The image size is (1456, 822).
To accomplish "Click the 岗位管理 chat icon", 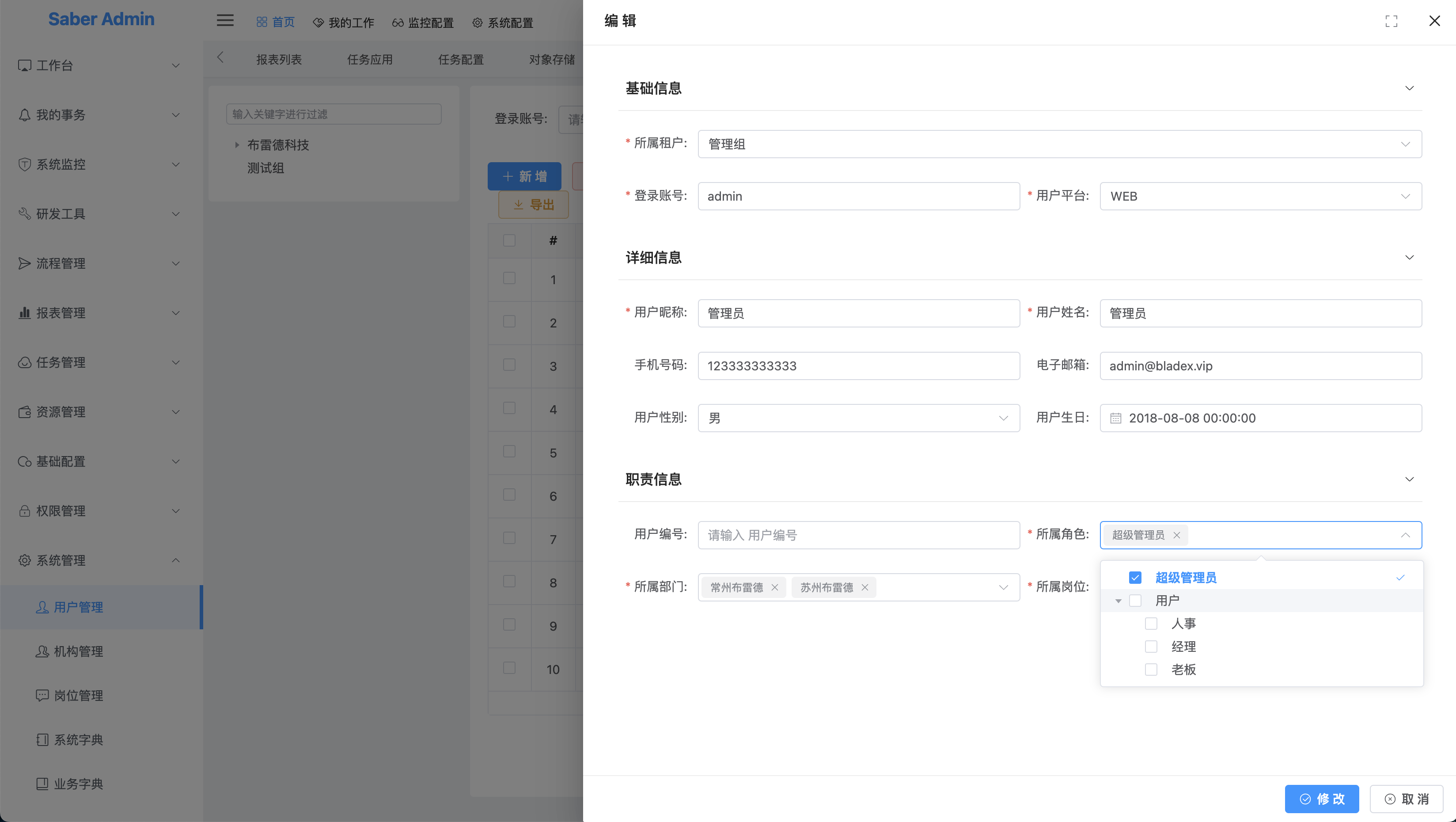I will click(42, 695).
